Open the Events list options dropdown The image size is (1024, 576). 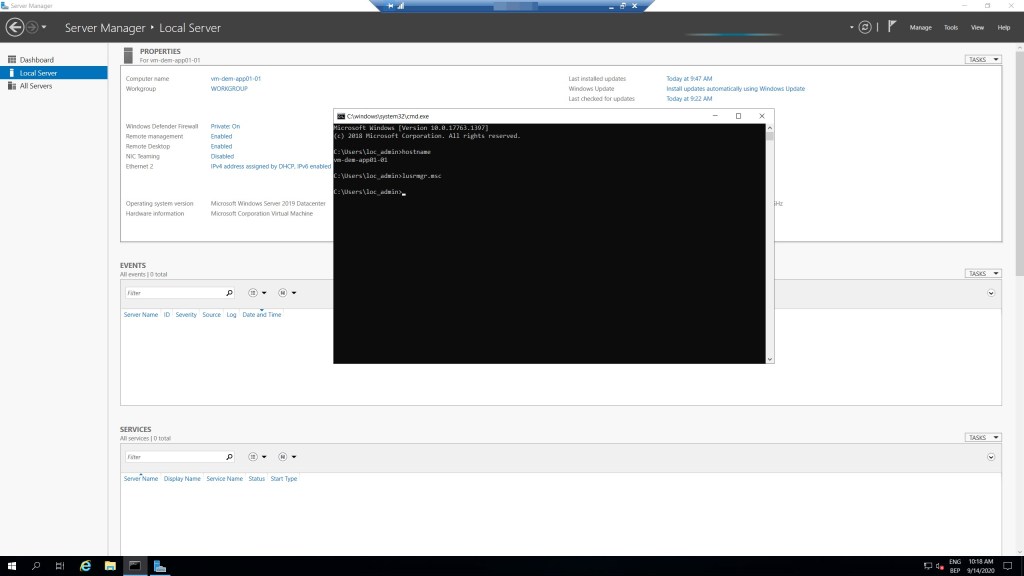[x=257, y=293]
